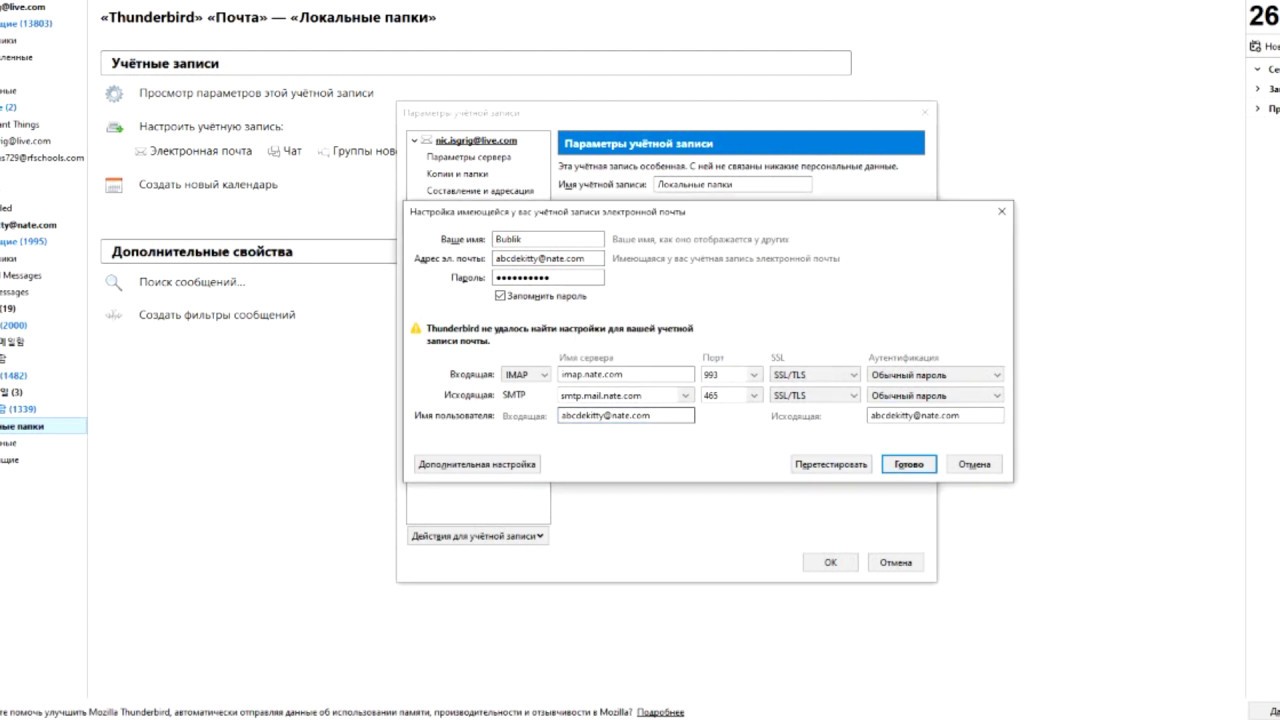Select Копии и папки in the settings tree

(x=457, y=174)
